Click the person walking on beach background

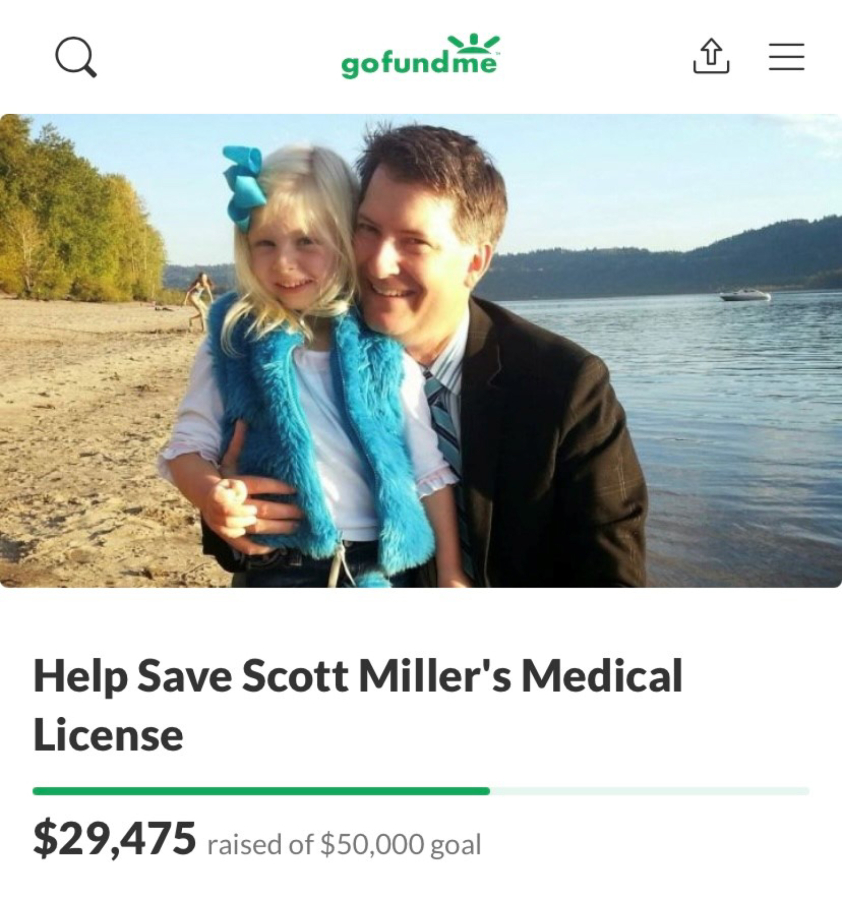[199, 300]
